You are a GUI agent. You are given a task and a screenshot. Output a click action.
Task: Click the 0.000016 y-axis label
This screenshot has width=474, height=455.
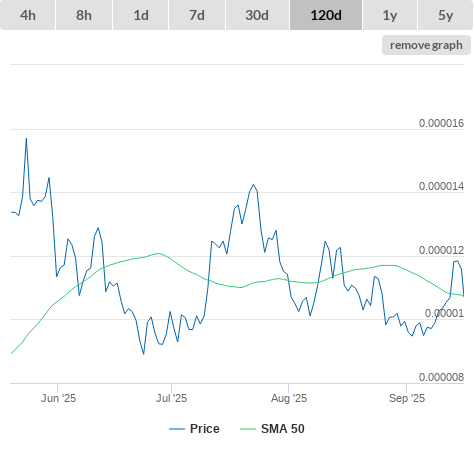[x=441, y=123]
